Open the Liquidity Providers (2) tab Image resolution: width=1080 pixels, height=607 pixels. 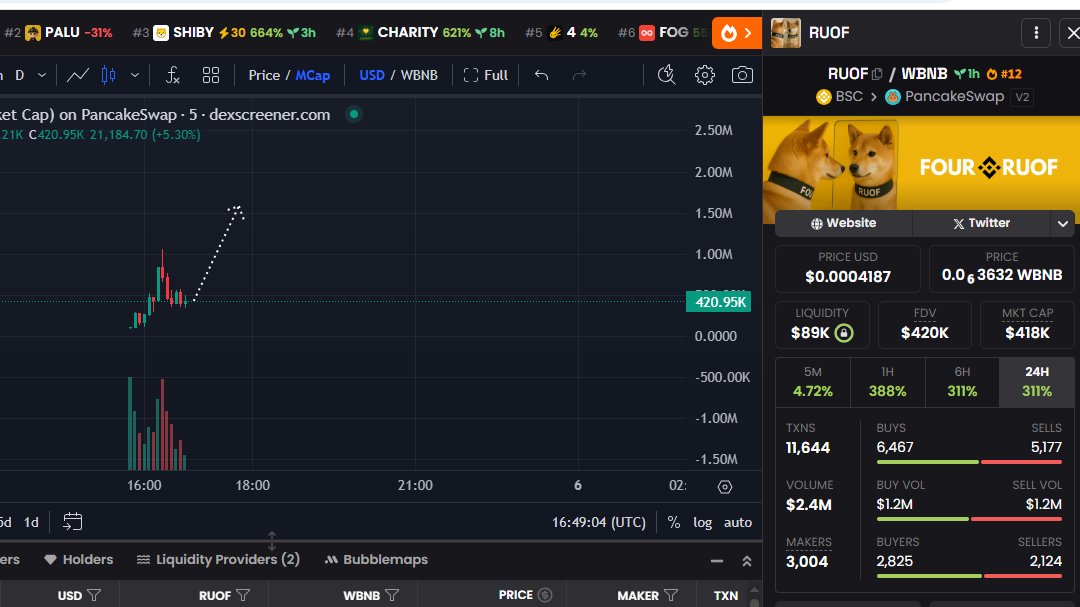pos(218,559)
